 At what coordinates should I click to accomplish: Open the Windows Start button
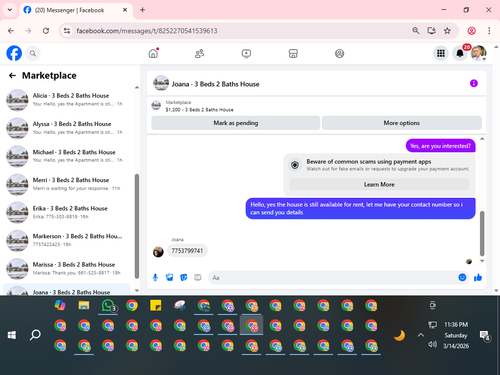(x=12, y=335)
